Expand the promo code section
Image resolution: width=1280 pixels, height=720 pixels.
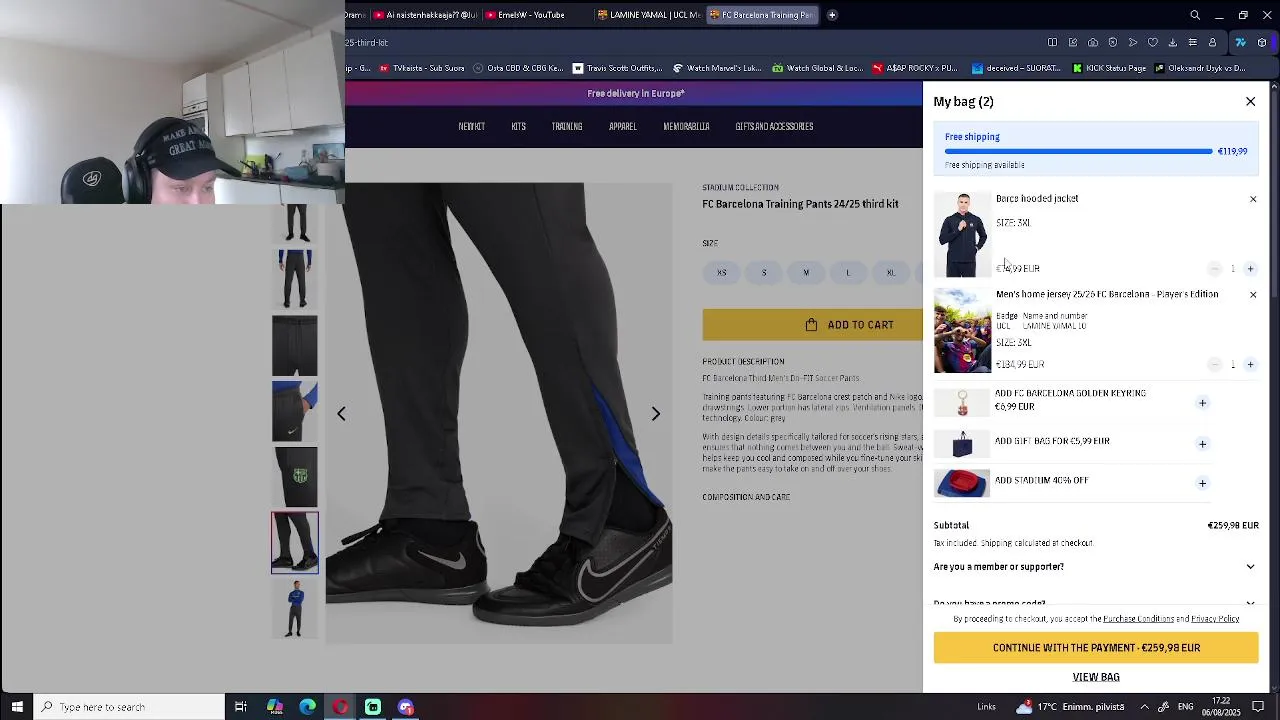(x=1095, y=603)
